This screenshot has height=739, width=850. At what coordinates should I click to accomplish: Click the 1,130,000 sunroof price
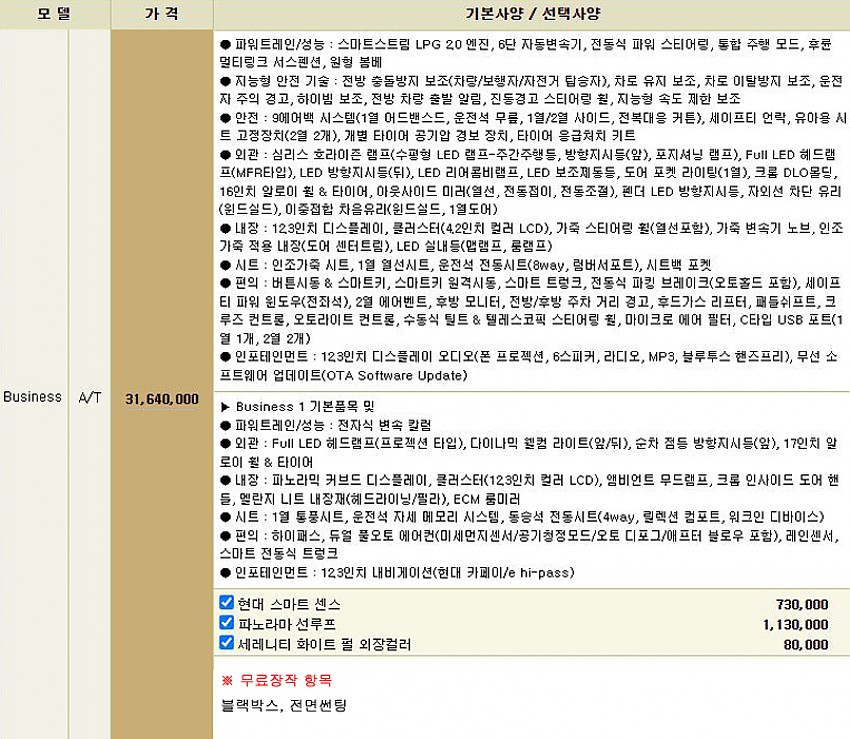click(x=796, y=625)
